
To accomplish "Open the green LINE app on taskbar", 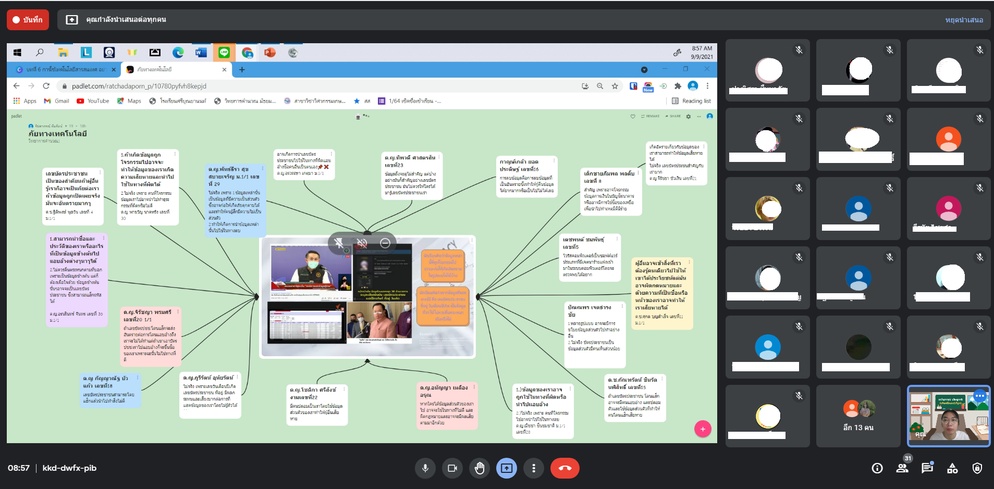I will [224, 53].
